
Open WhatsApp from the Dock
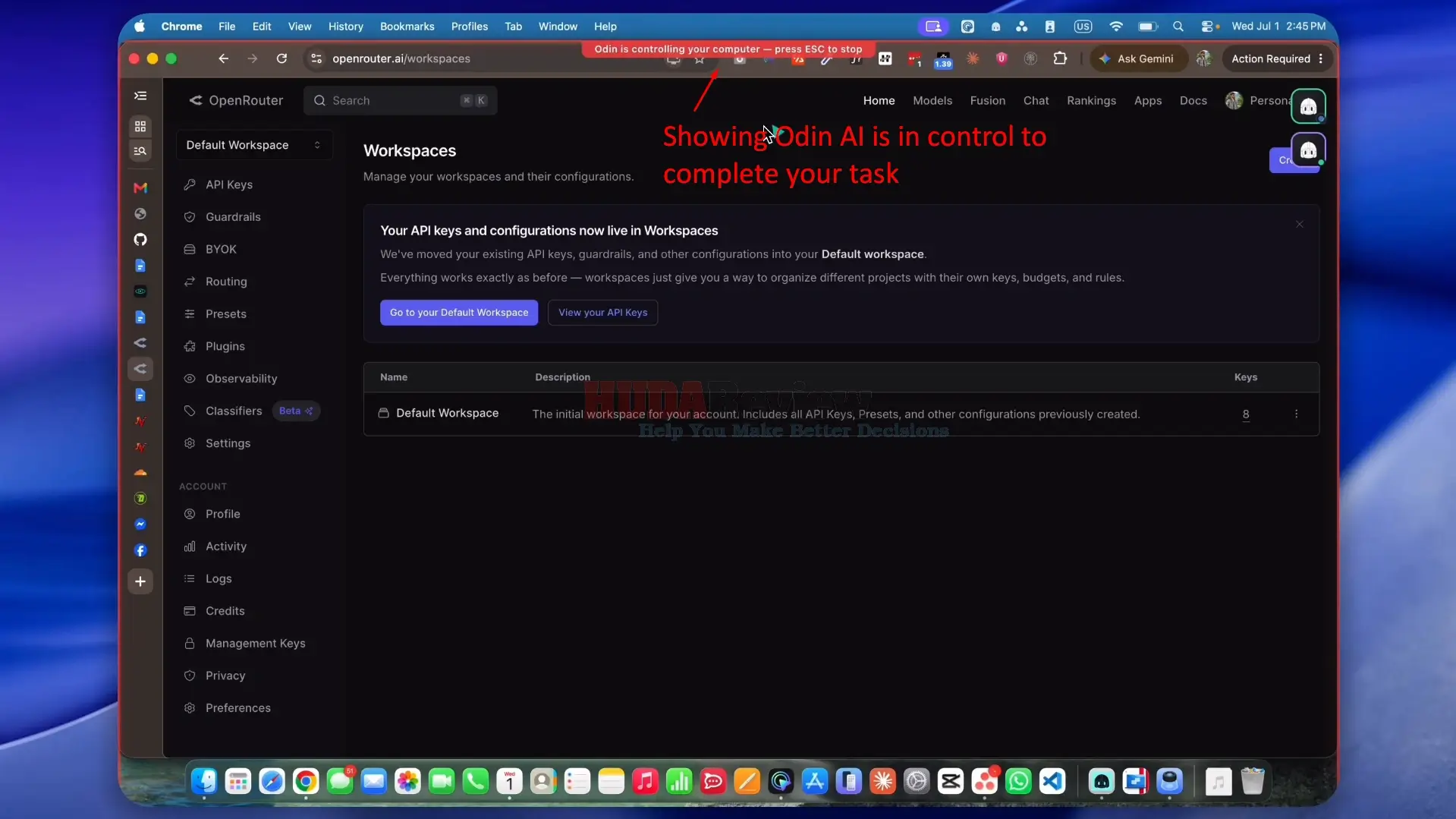click(x=1018, y=781)
